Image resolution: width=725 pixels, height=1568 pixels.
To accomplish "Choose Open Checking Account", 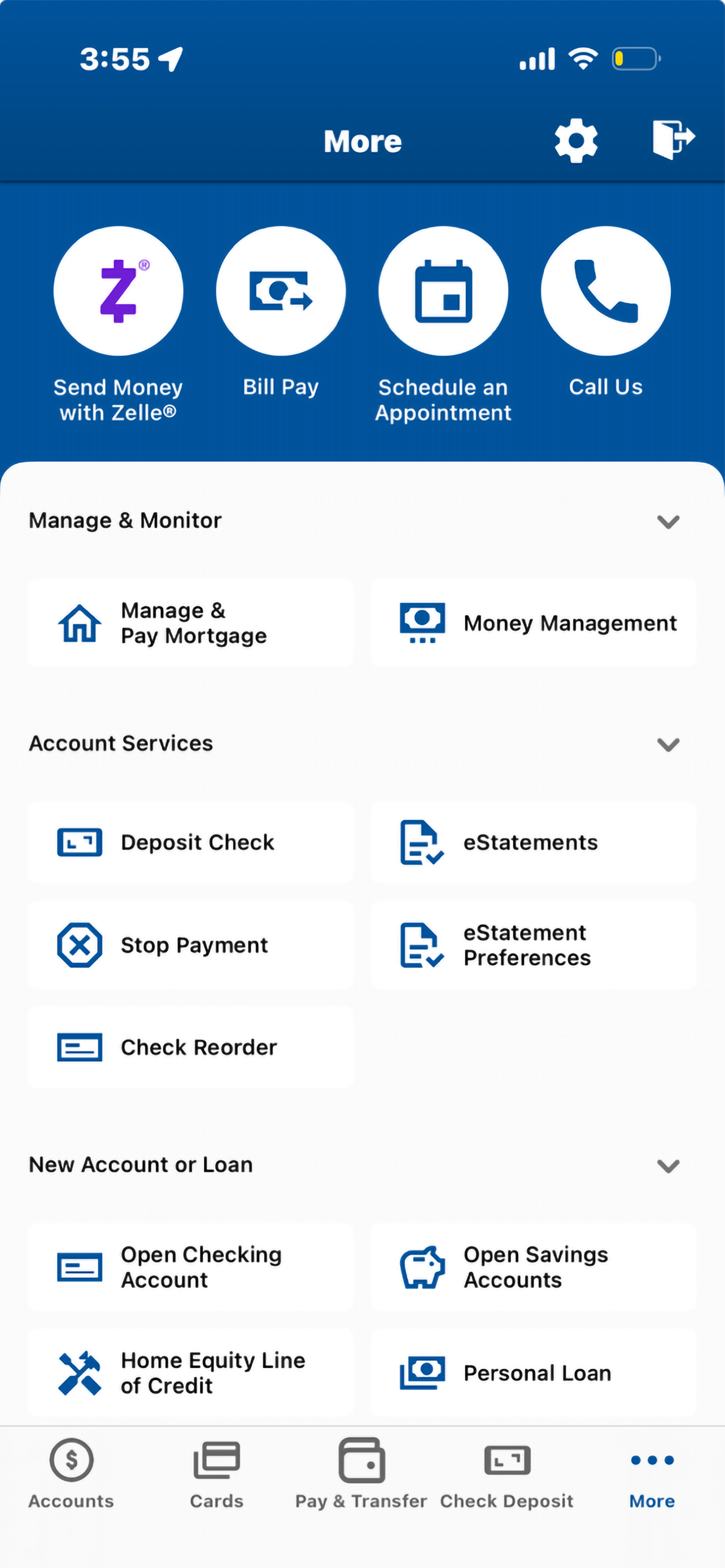I will (x=190, y=1267).
